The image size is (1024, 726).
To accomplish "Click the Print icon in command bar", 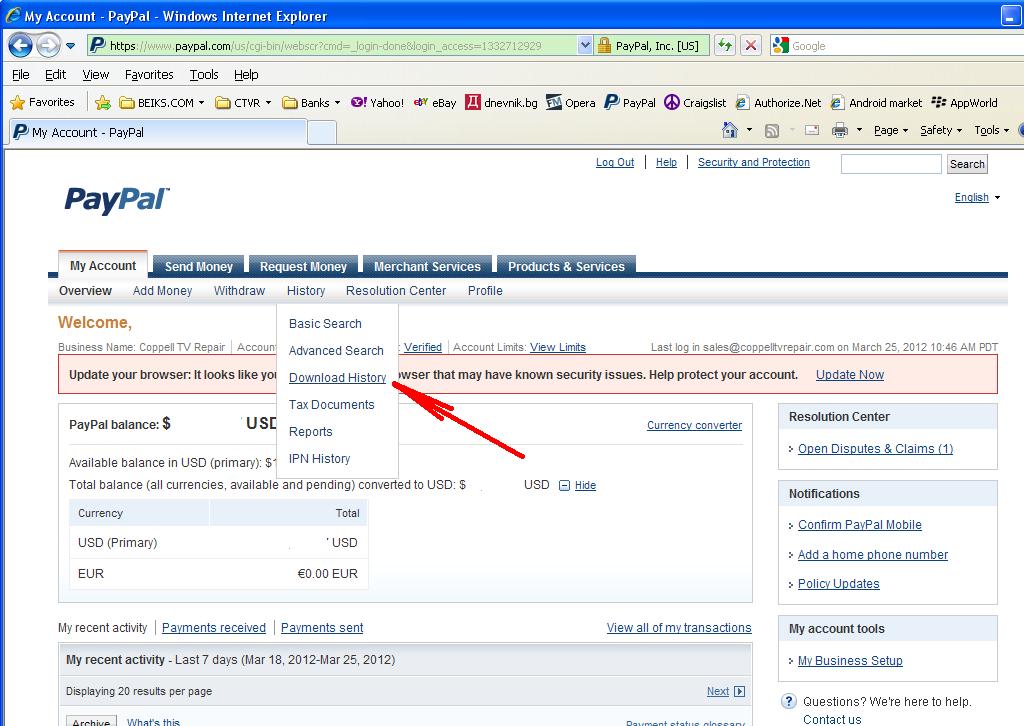I will click(840, 131).
